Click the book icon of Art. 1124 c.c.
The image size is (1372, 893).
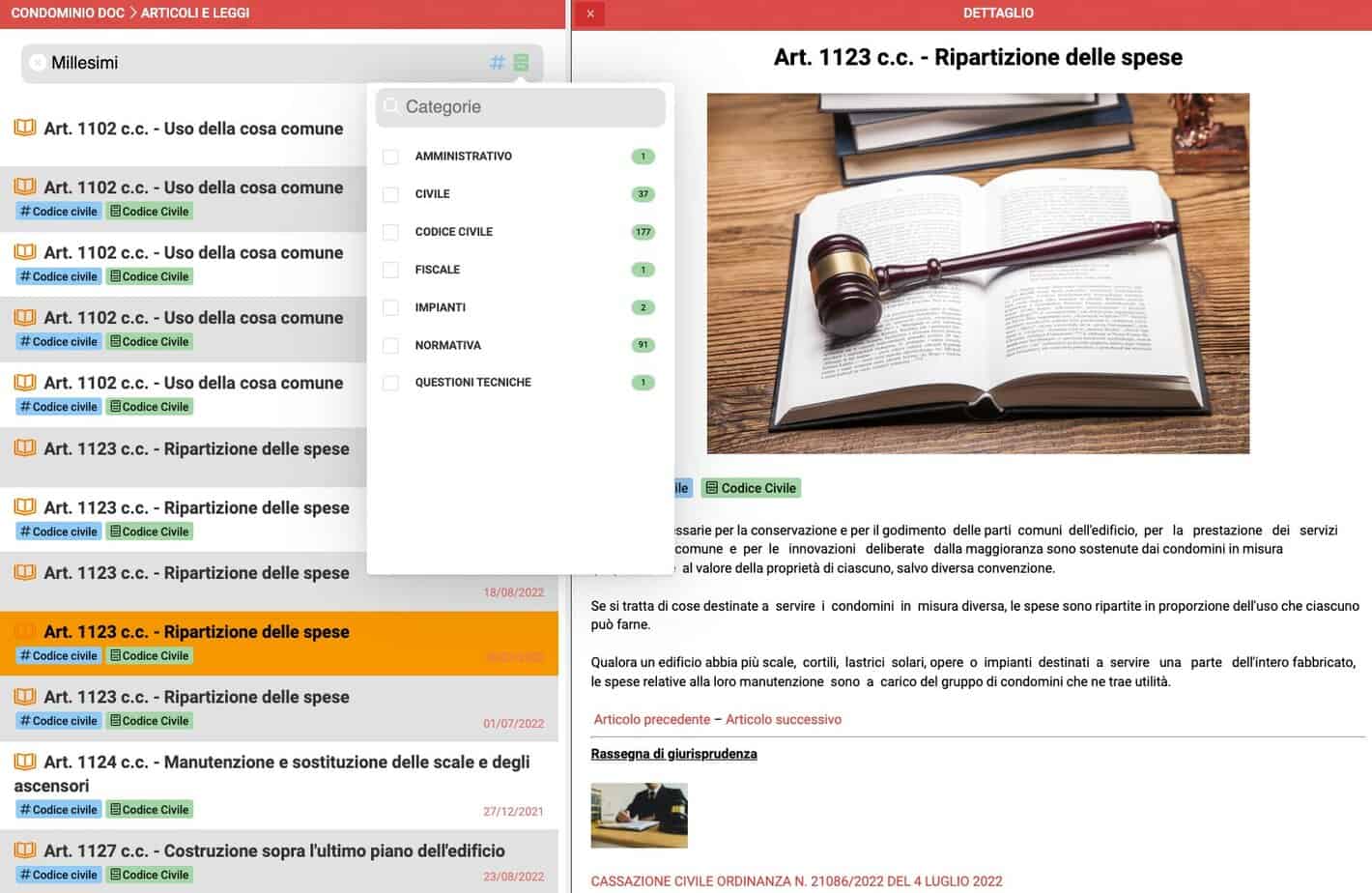click(25, 762)
